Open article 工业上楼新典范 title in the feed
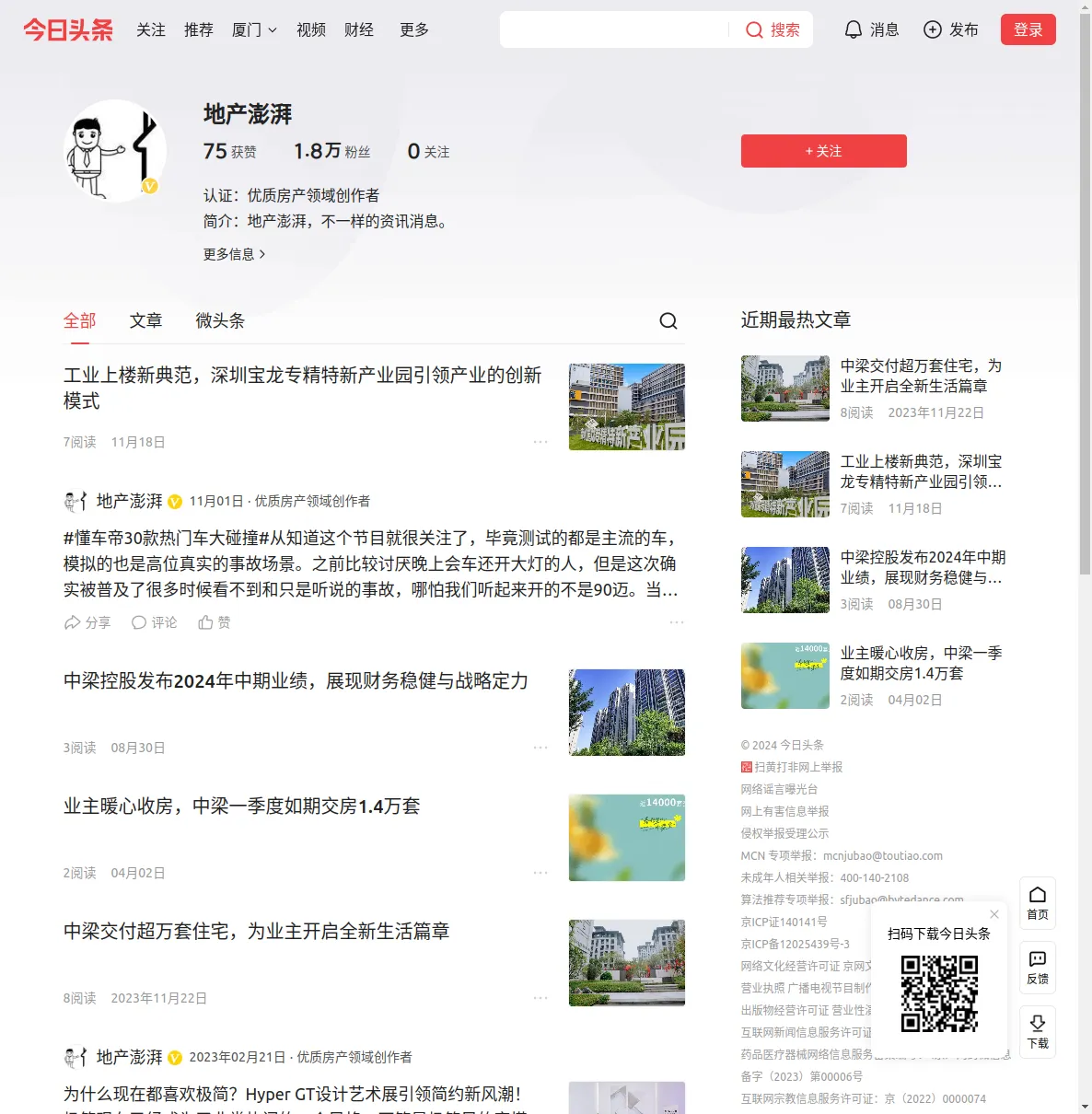Screen dimensions: 1092x1114 click(x=302, y=388)
